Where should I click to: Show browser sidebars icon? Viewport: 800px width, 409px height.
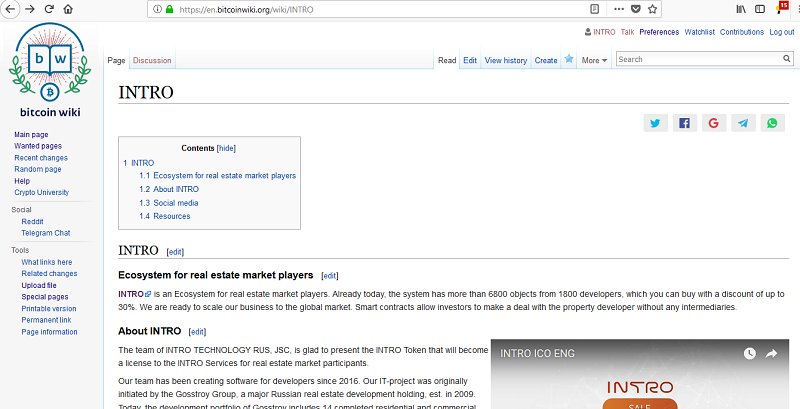760,9
